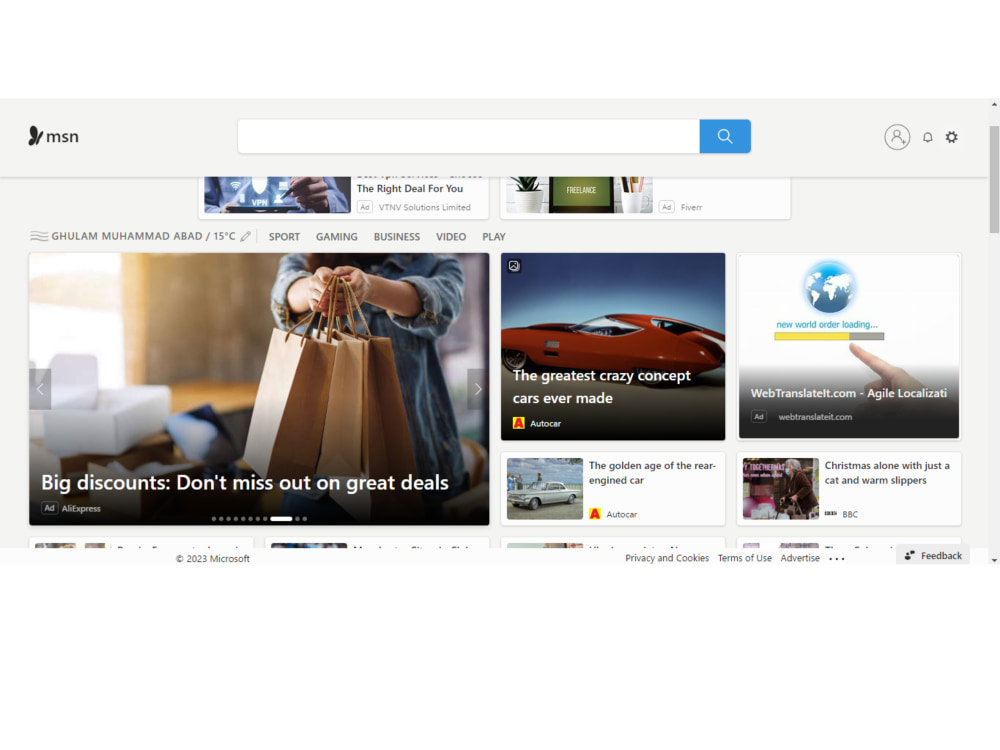Open the user account sign-in icon
This screenshot has width=1000, height=750.
(x=897, y=137)
